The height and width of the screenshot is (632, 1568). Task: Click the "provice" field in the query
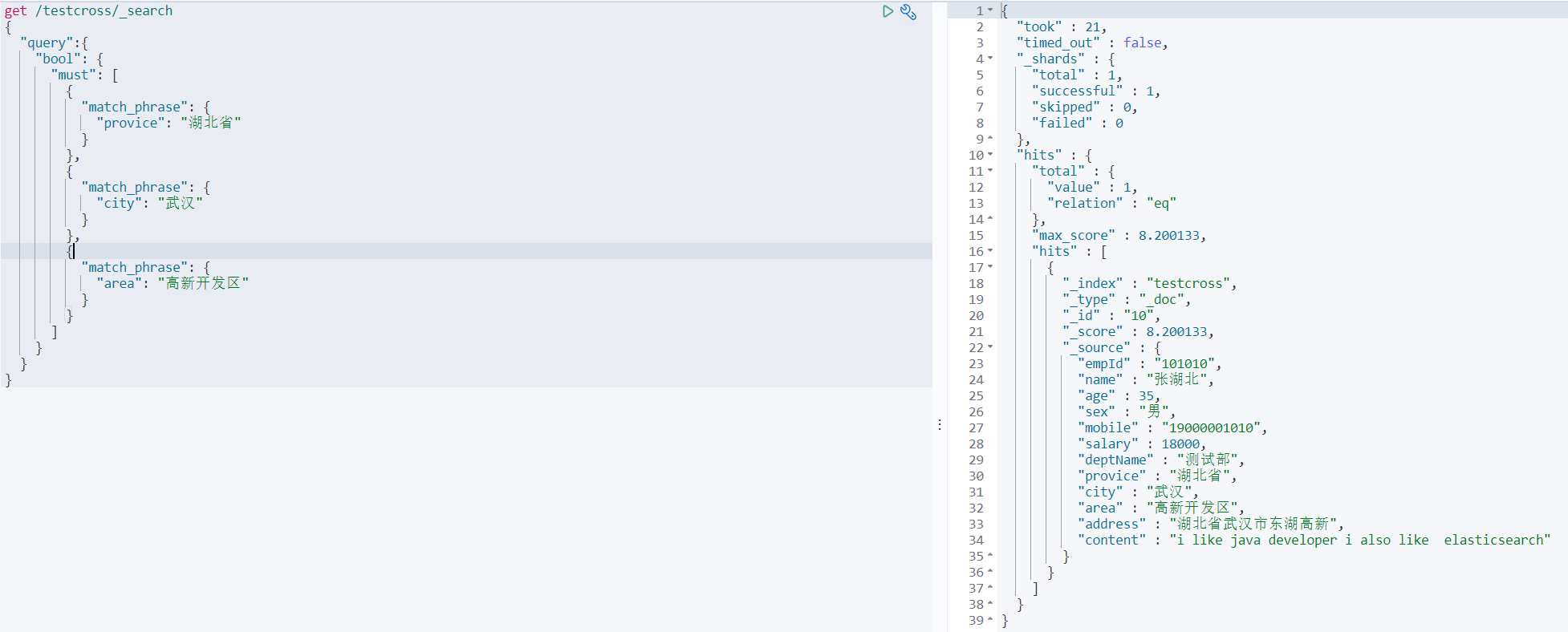point(130,123)
